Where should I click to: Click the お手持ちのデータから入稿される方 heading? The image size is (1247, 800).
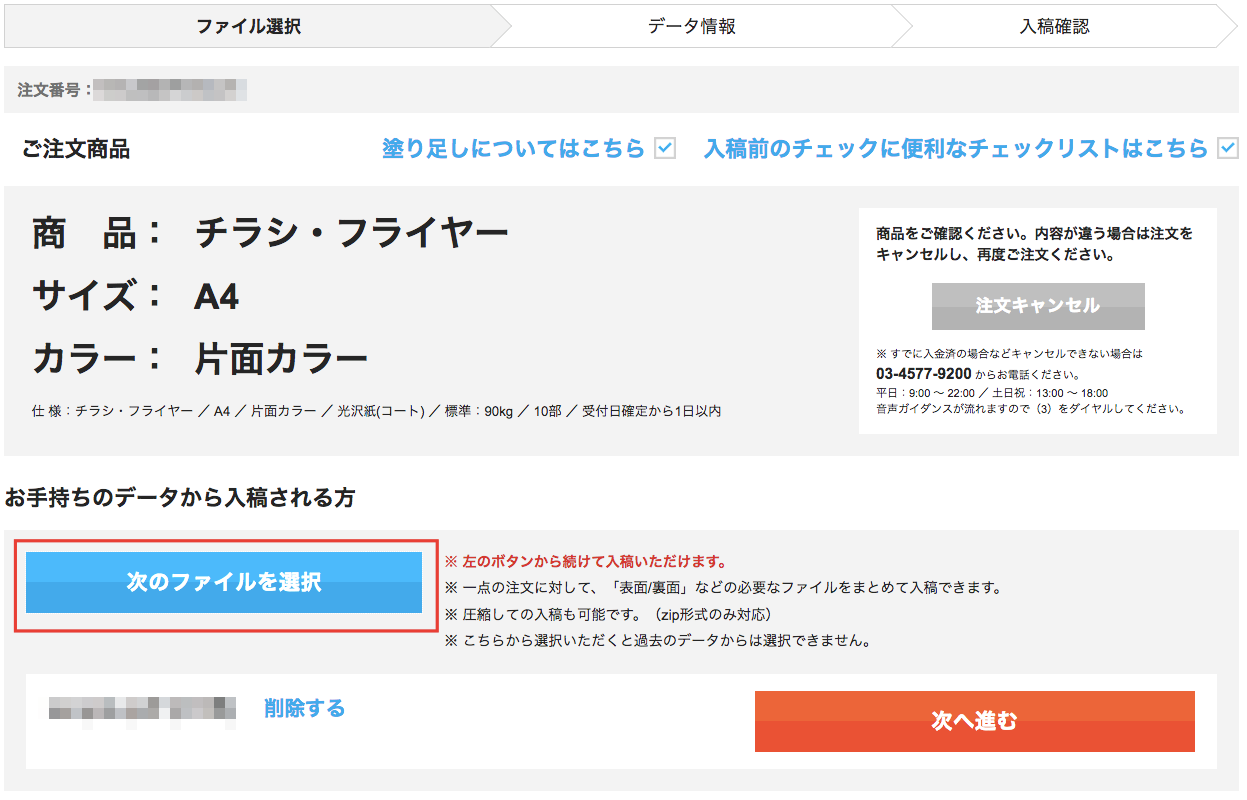click(x=180, y=497)
